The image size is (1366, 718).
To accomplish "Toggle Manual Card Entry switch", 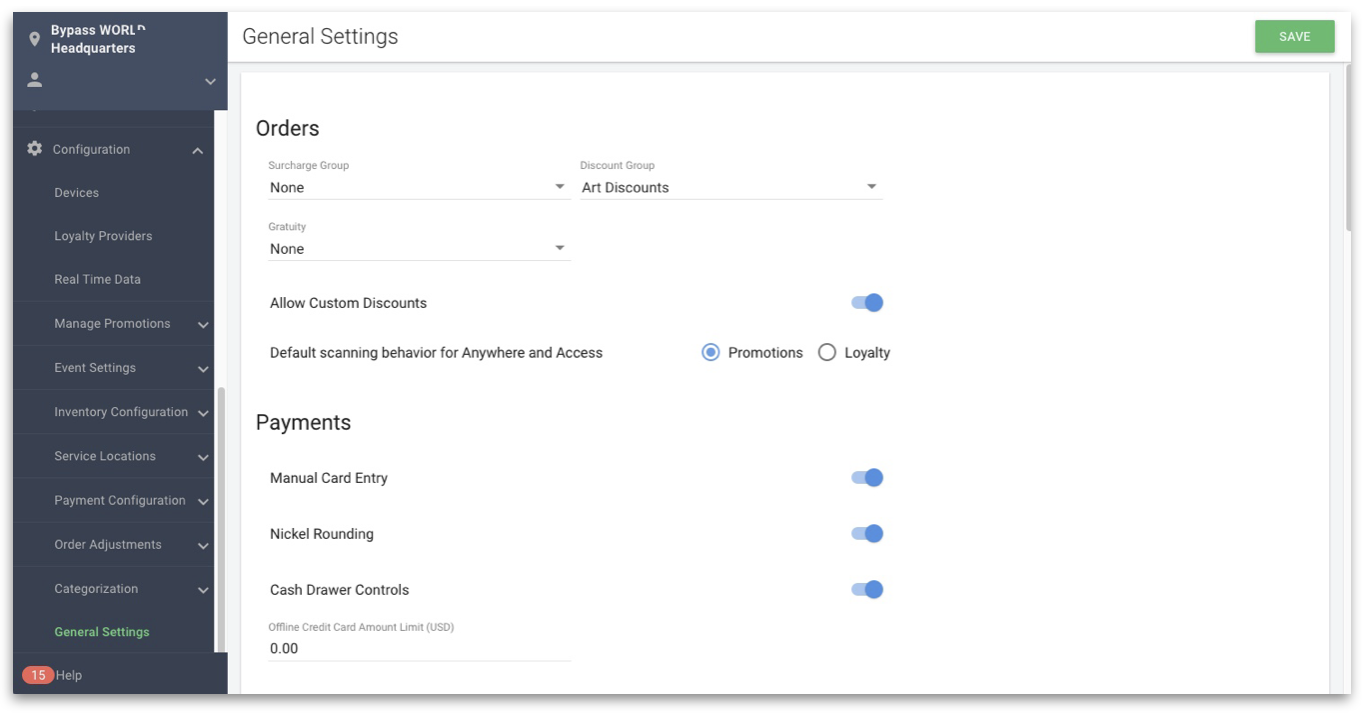I will tap(867, 477).
